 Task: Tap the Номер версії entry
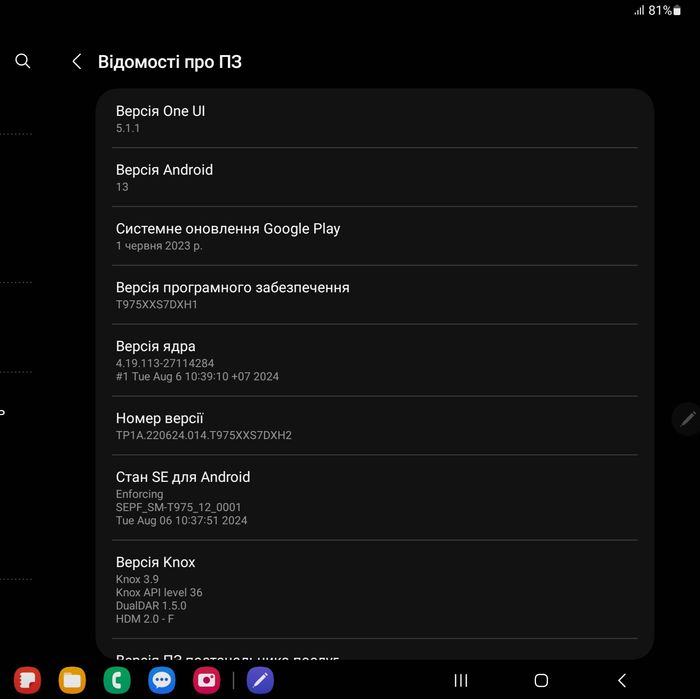pos(375,426)
